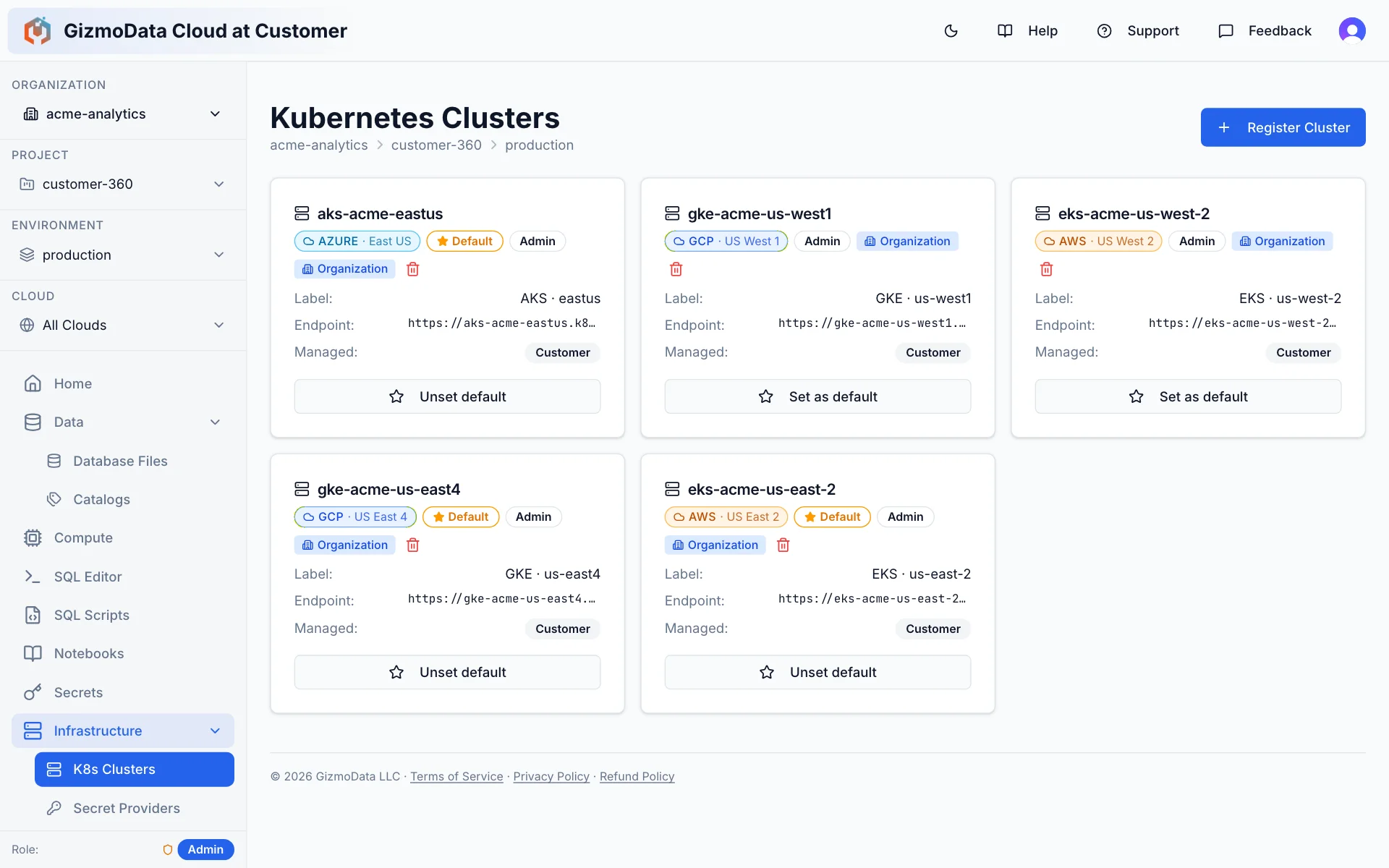
Task: Click the SQL Editor prompt icon
Action: pyautogui.click(x=33, y=576)
